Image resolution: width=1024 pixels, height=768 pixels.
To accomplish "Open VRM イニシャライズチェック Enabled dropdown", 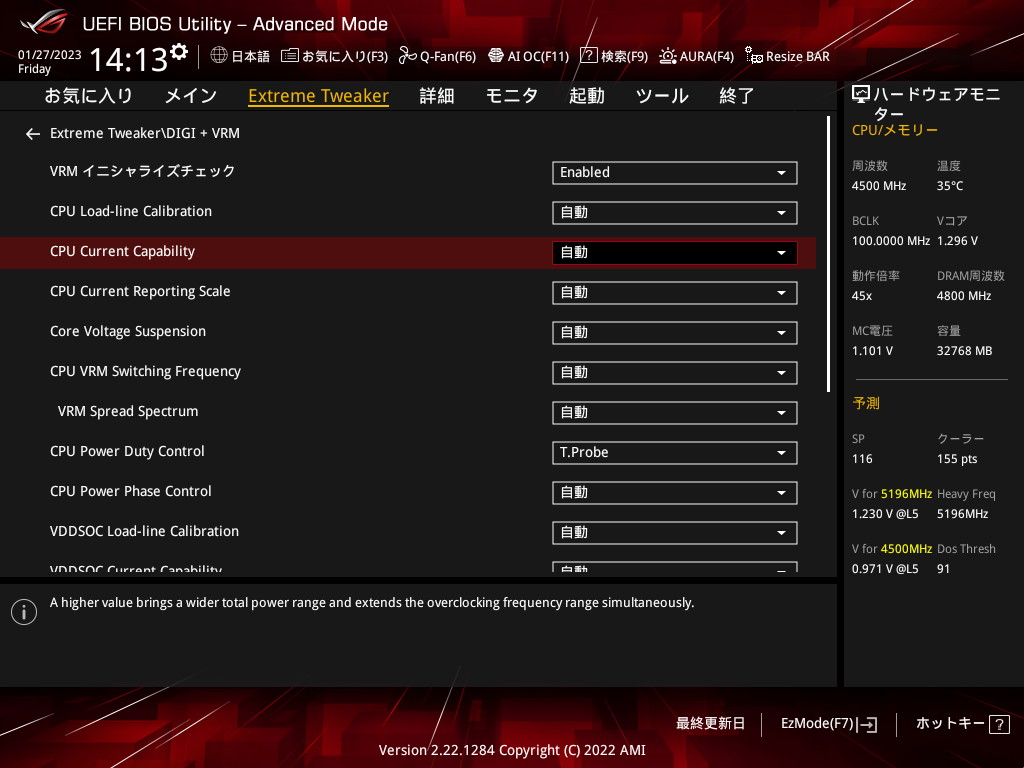I will (x=675, y=173).
